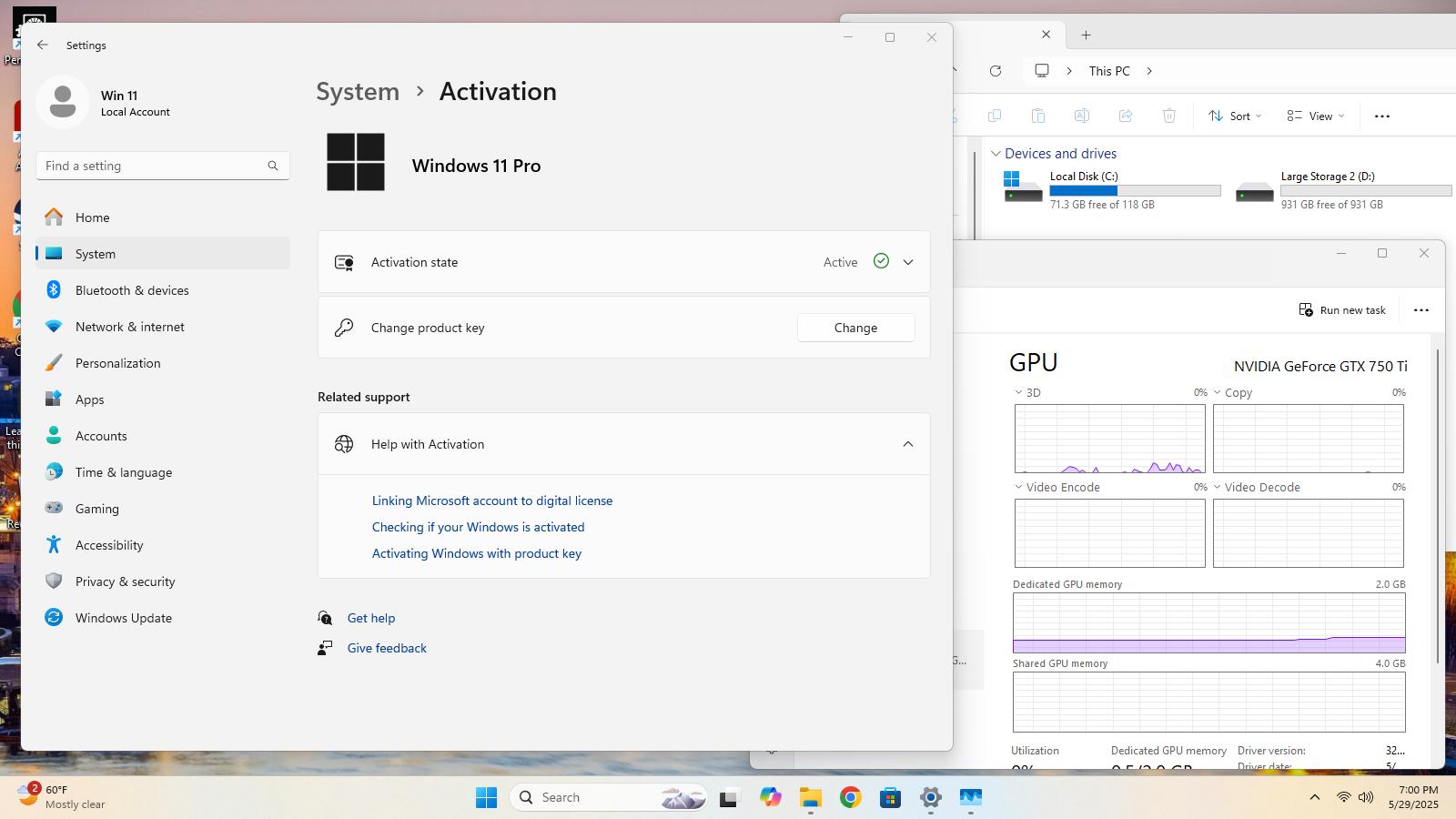Select Large Storage 2 (D:) drive
The width and height of the screenshot is (1456, 819).
point(1342,192)
